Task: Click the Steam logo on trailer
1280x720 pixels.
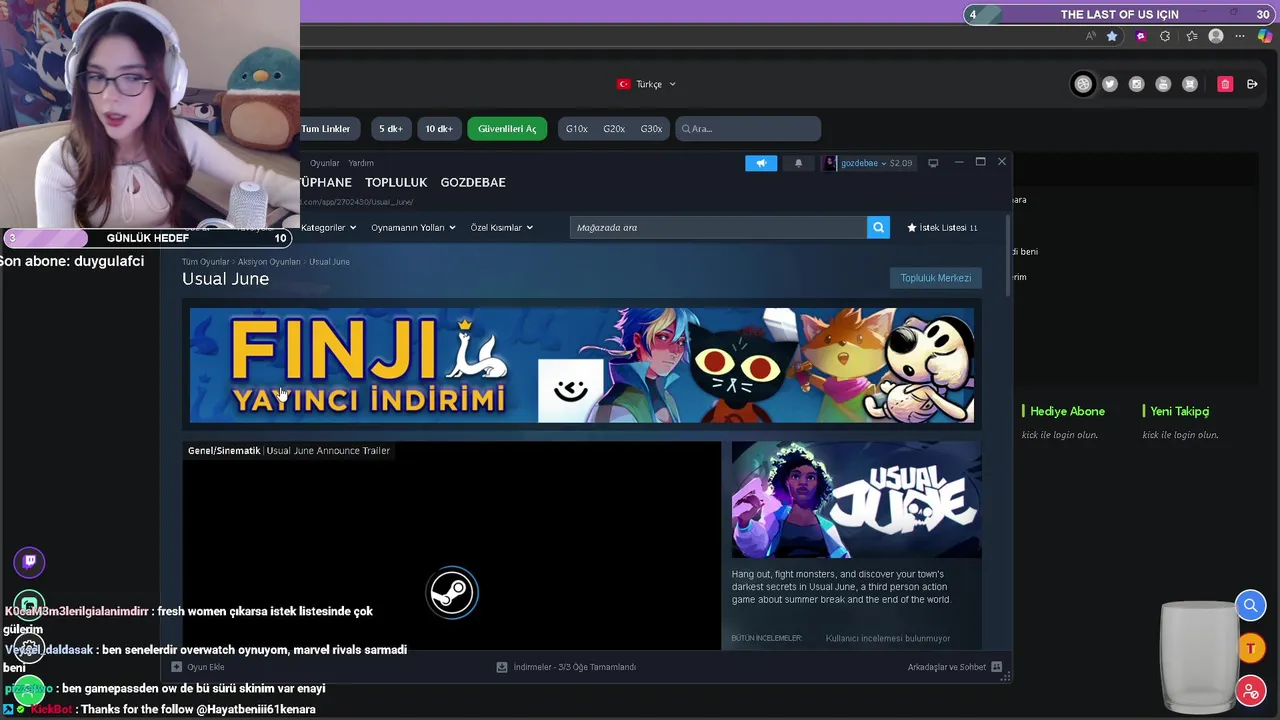Action: (452, 593)
